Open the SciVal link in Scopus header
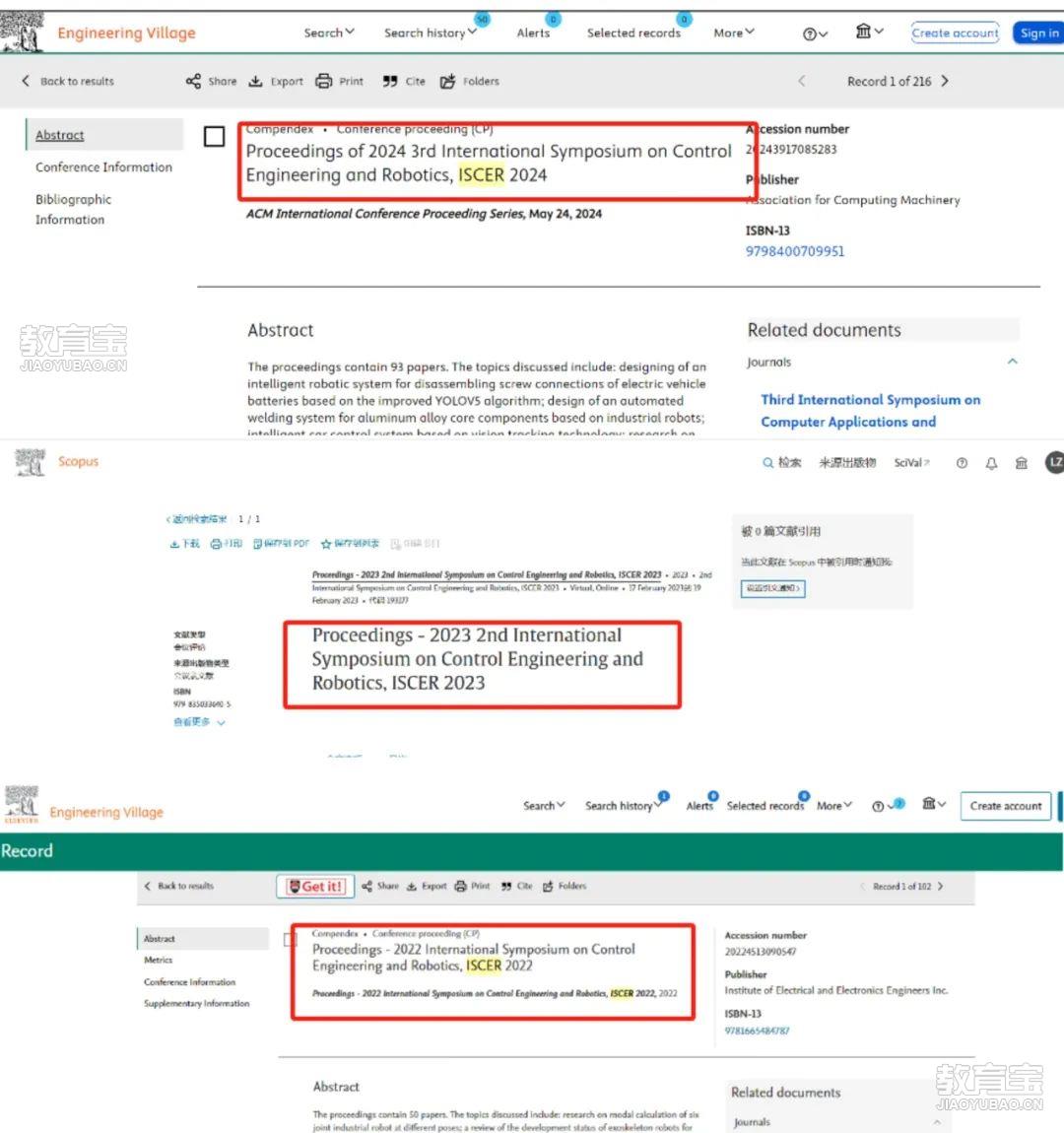 click(x=911, y=462)
